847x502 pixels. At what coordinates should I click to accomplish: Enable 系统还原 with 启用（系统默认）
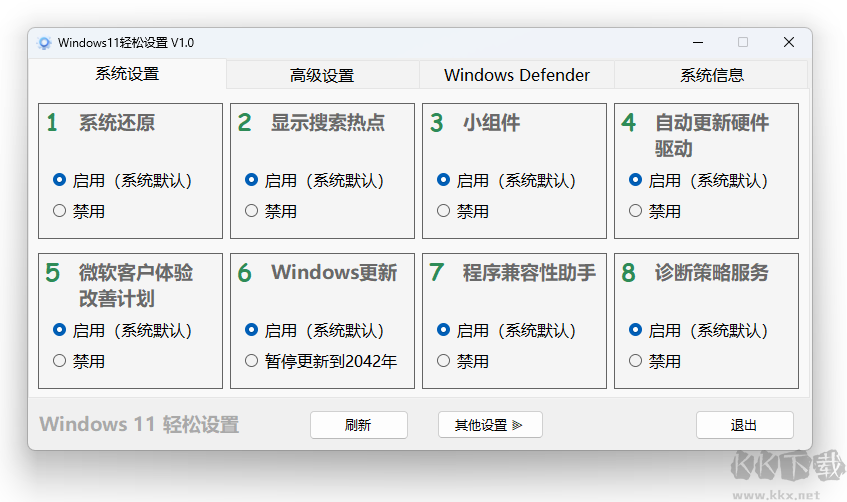[x=59, y=181]
